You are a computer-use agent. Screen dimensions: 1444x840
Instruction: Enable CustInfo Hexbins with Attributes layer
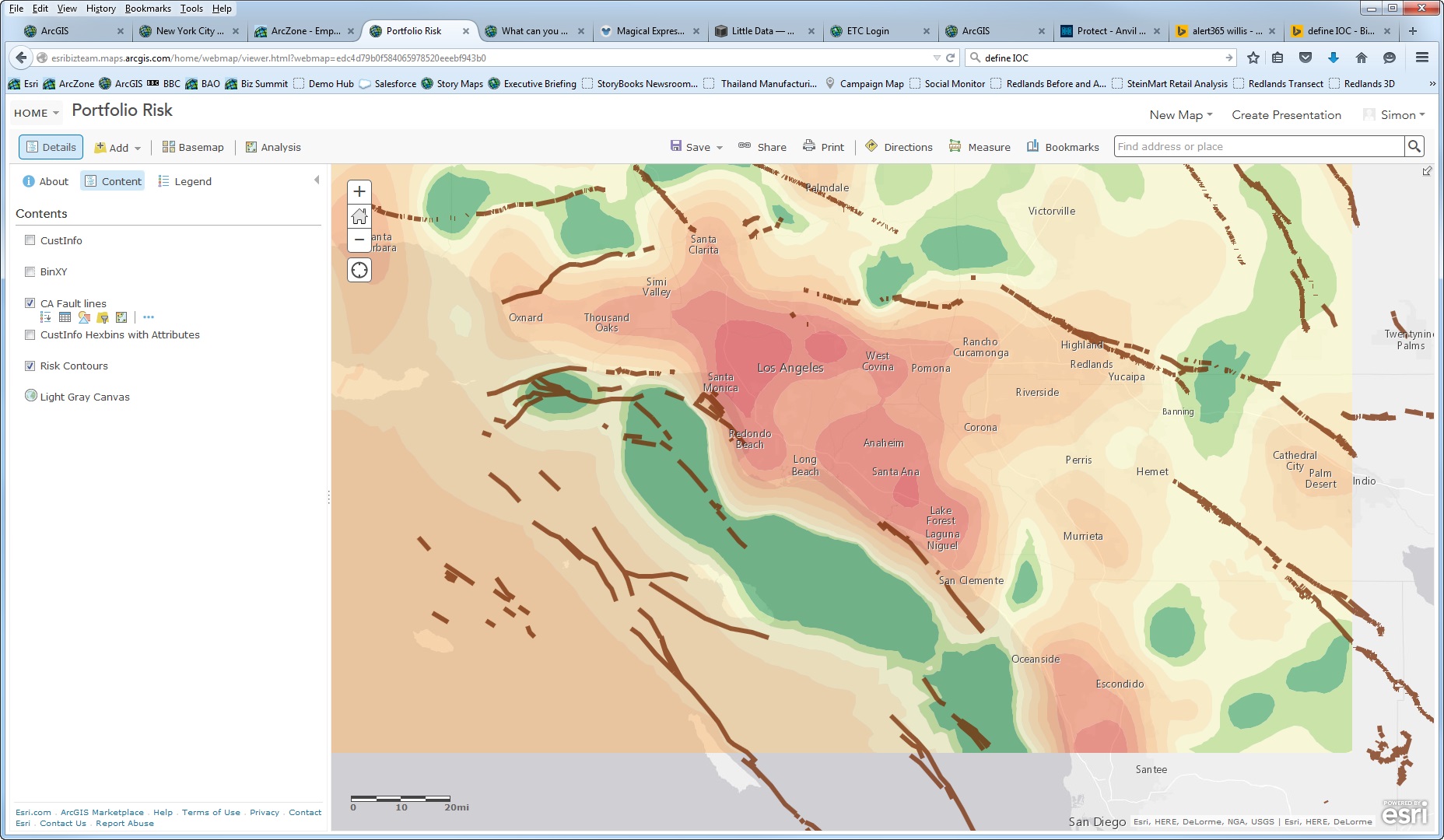pyautogui.click(x=30, y=334)
